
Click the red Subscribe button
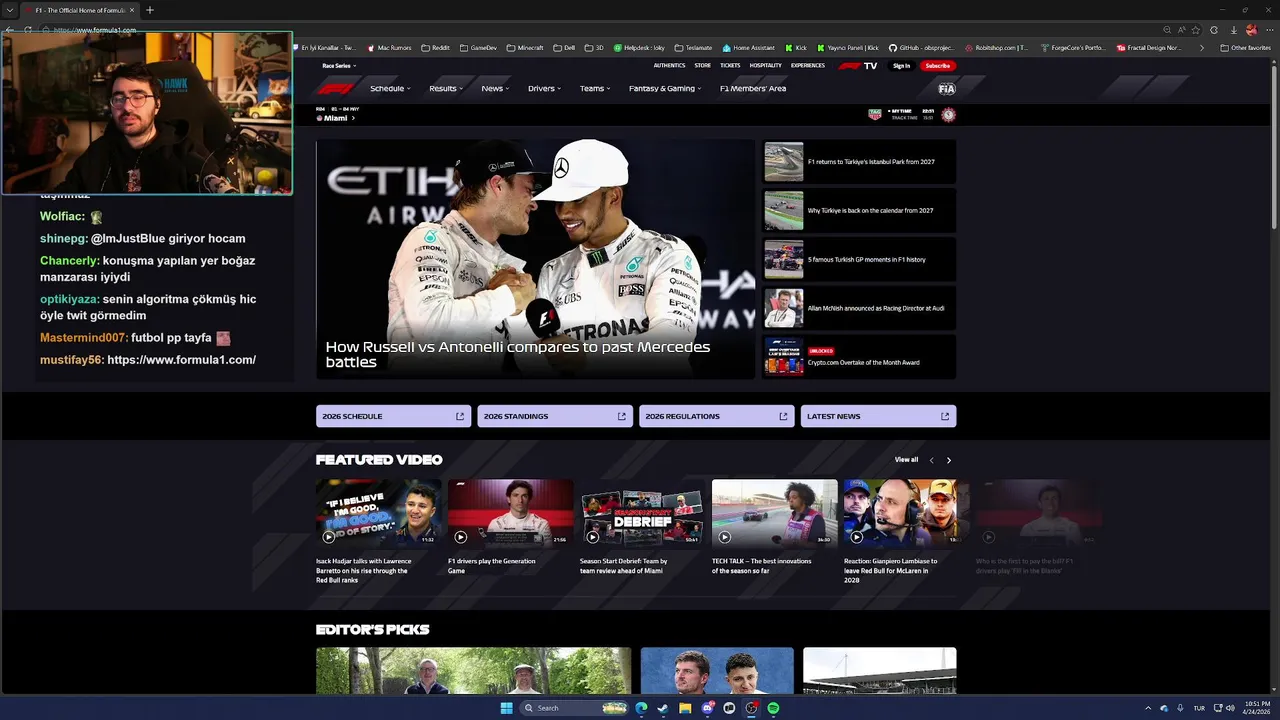coord(938,66)
